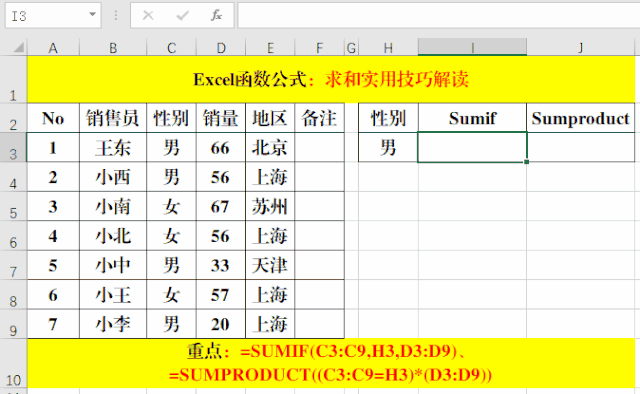The width and height of the screenshot is (640, 394).
Task: Select column C header
Action: 171,48
